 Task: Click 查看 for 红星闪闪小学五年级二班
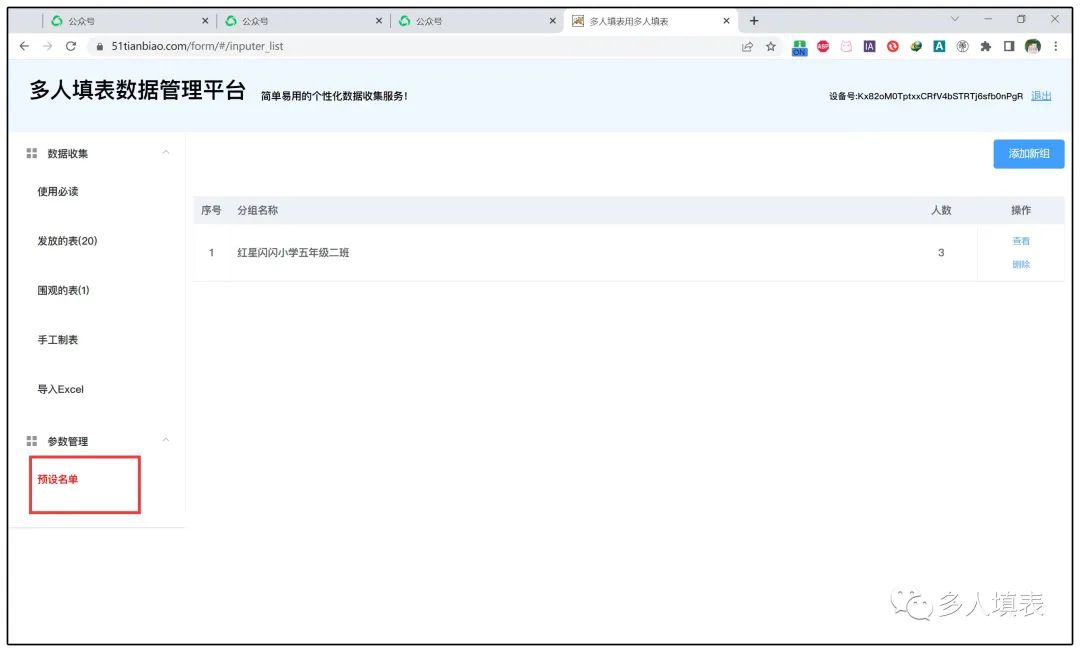click(1021, 241)
